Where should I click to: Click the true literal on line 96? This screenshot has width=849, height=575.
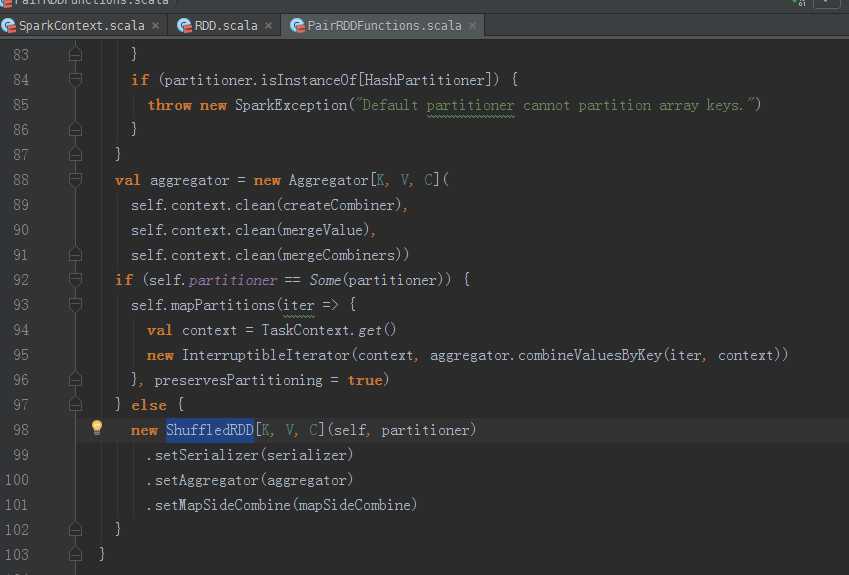click(x=365, y=380)
